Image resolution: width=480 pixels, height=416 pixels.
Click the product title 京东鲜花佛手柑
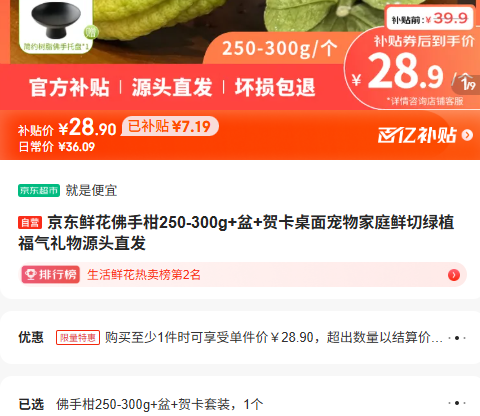click(236, 233)
